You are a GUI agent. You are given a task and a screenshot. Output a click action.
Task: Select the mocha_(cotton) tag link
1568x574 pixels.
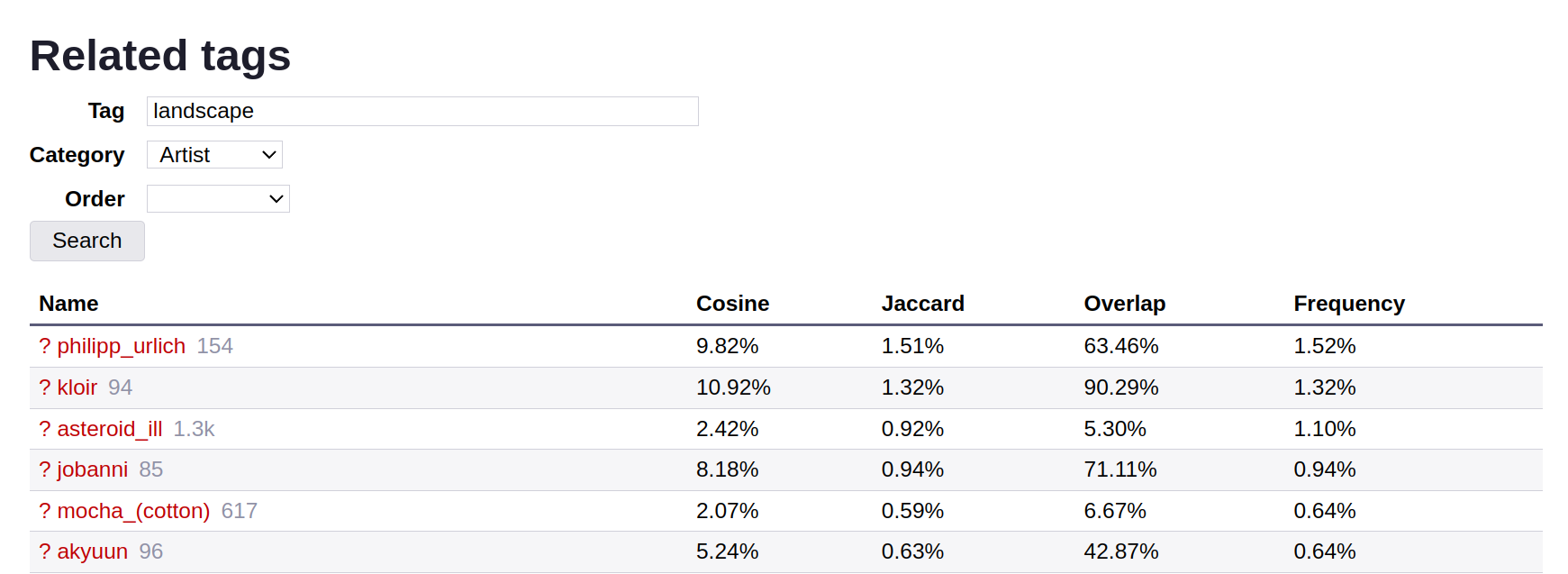(x=133, y=511)
